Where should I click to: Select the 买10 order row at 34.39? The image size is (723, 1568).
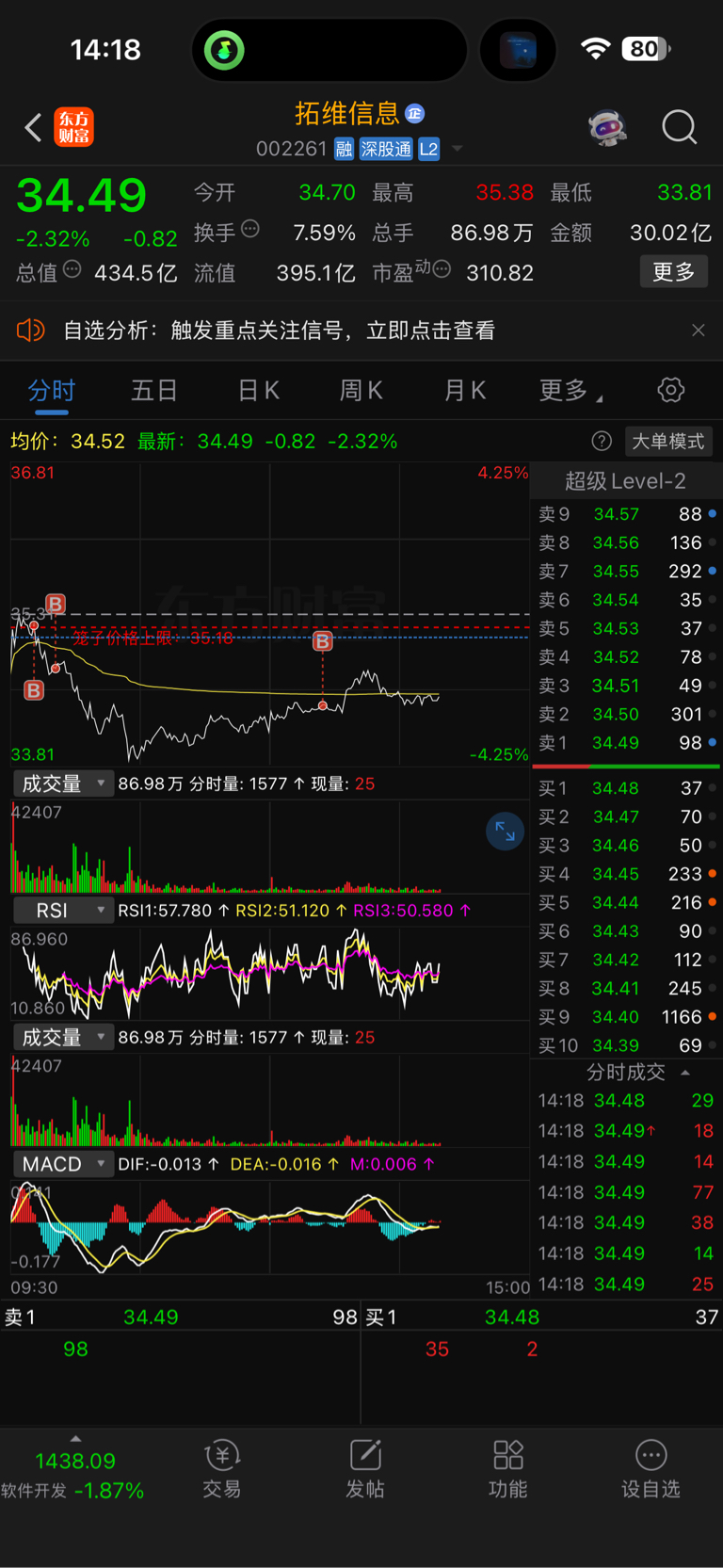(625, 1045)
